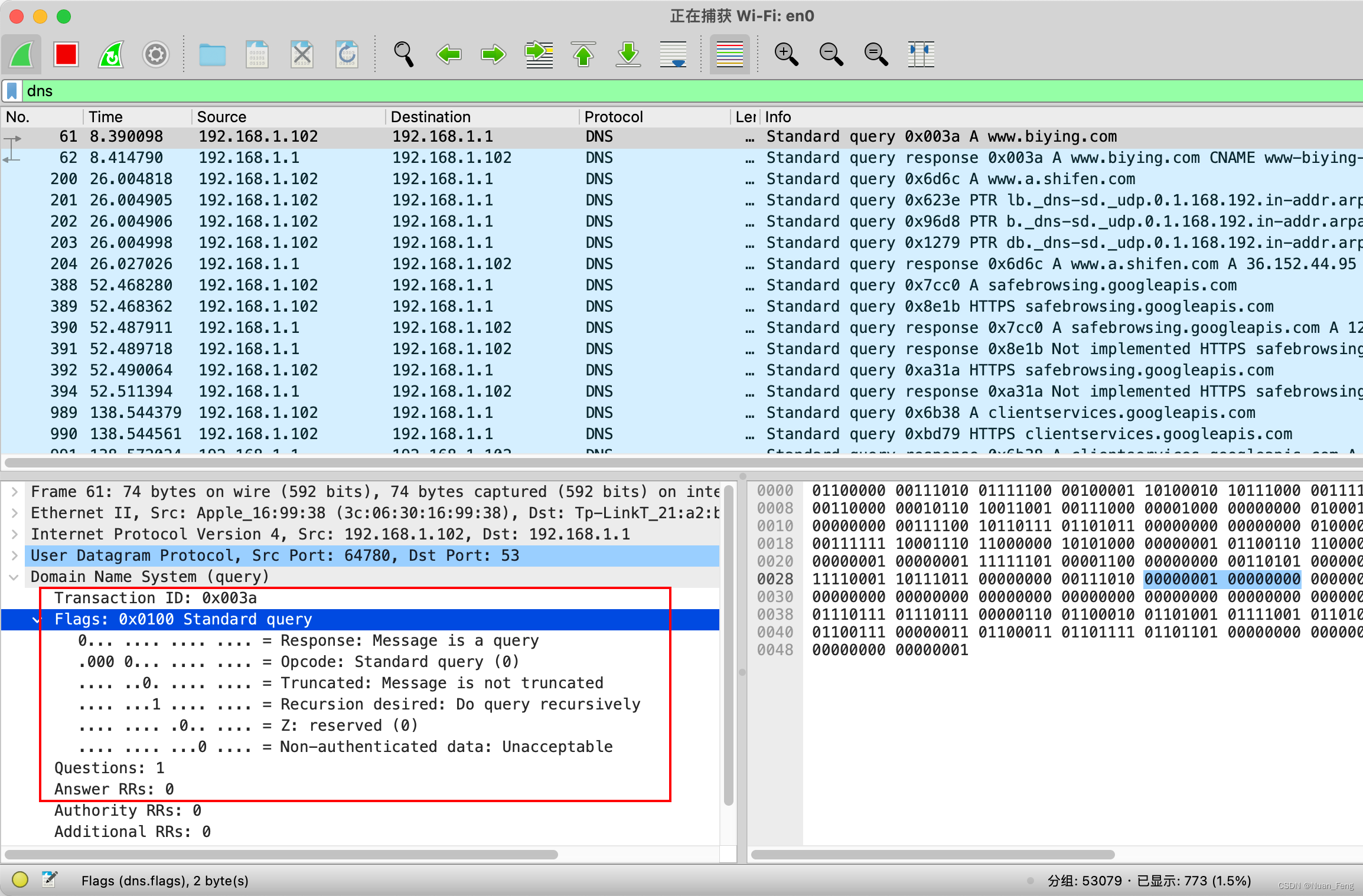Click the Go to specified packet icon

(539, 55)
